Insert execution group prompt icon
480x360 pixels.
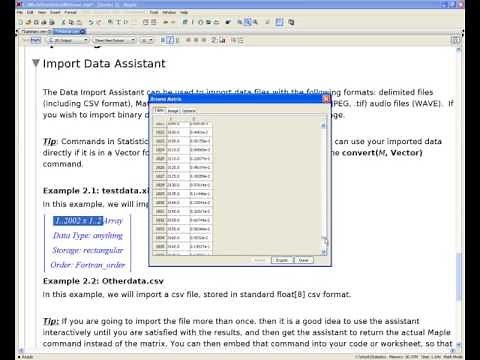126,22
